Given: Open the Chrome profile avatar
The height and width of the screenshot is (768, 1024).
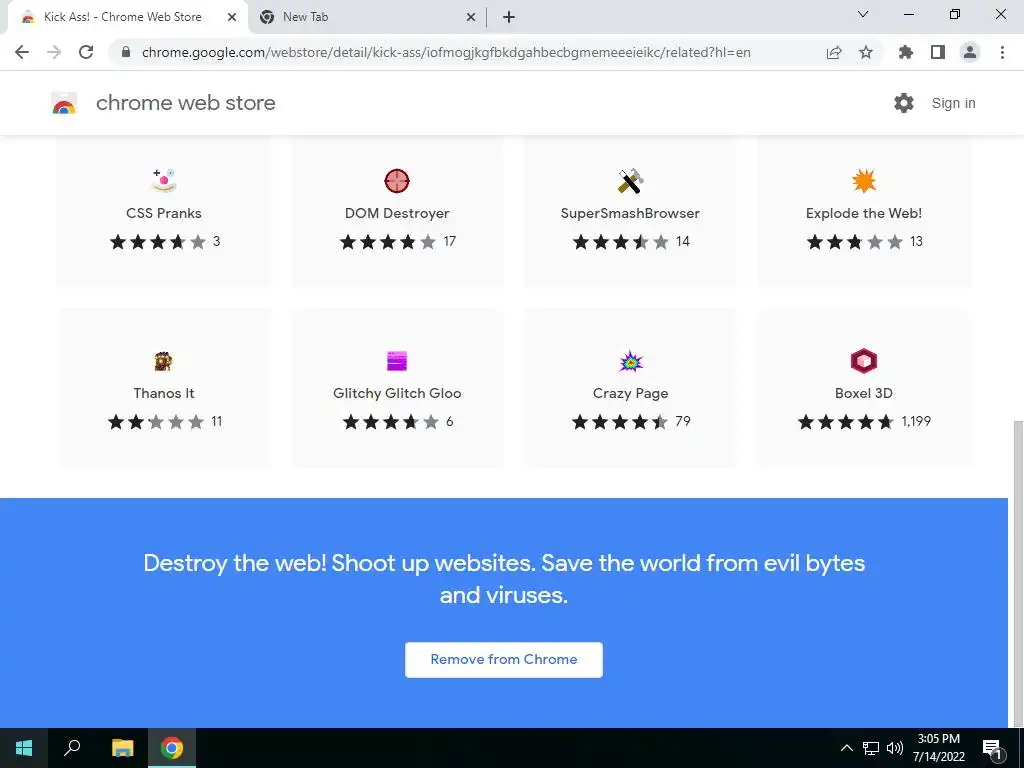Looking at the screenshot, I should click(970, 52).
